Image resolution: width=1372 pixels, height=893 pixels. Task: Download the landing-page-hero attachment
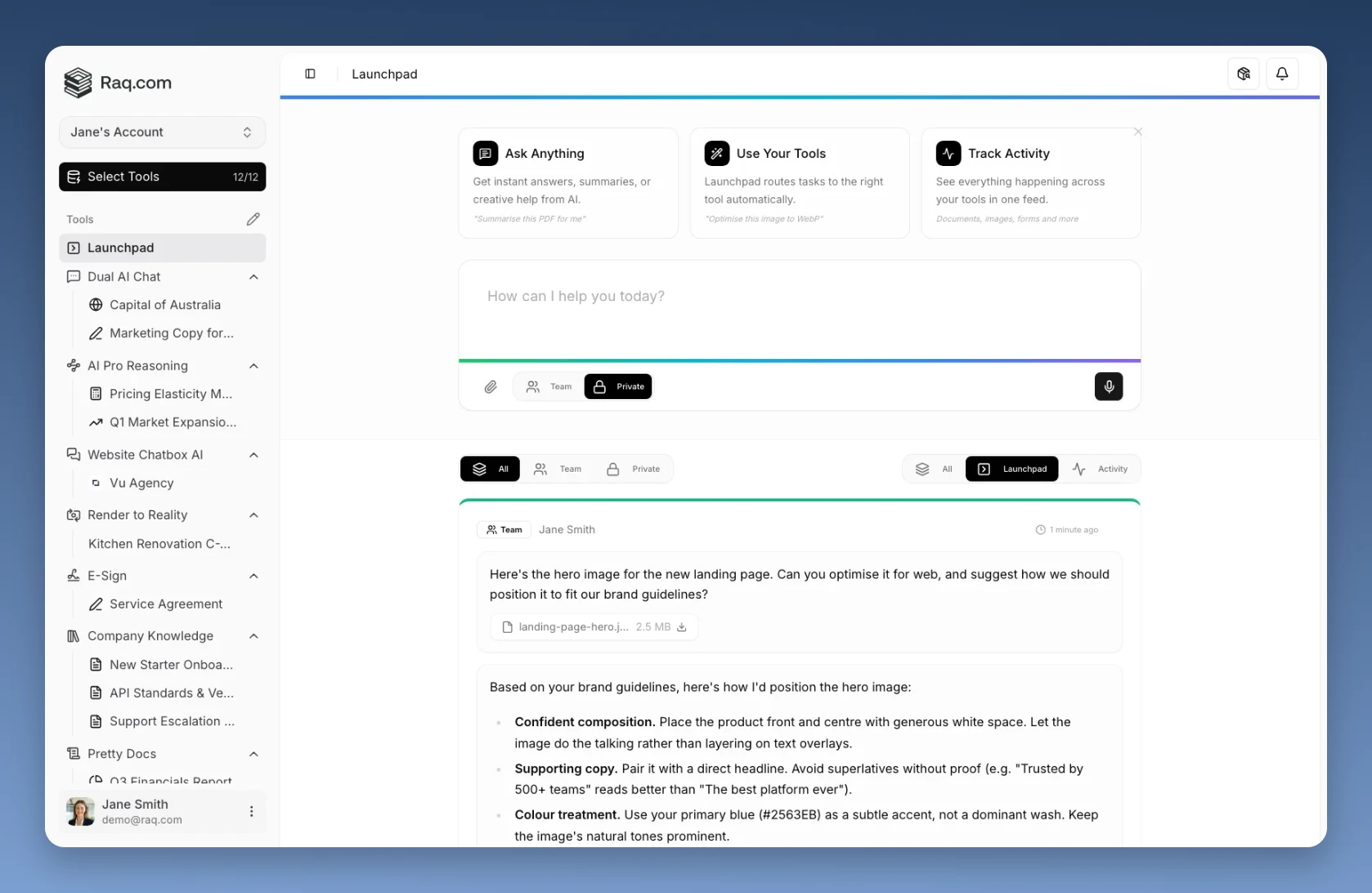[x=681, y=626]
